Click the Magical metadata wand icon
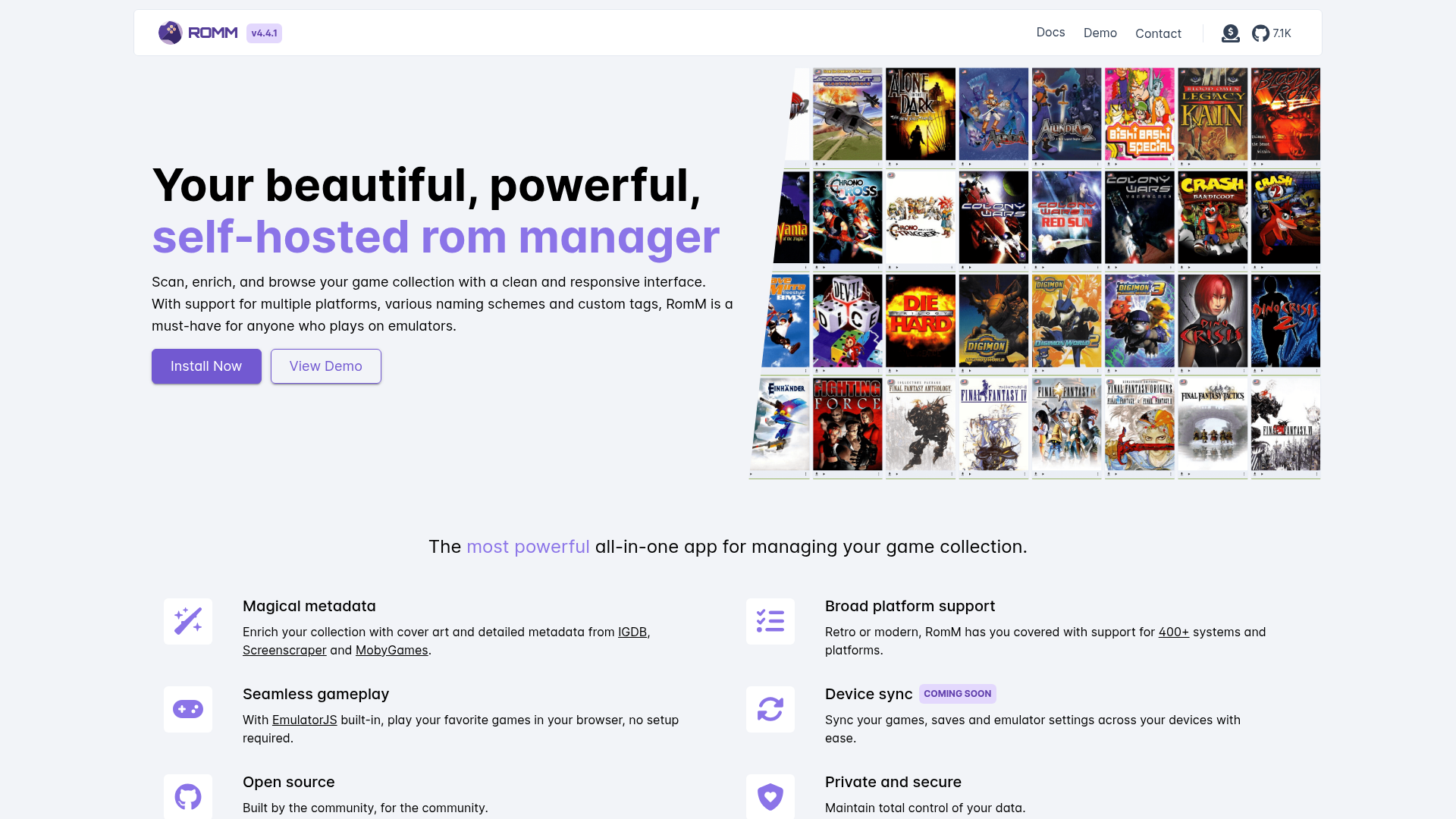This screenshot has height=819, width=1456. pos(188,621)
